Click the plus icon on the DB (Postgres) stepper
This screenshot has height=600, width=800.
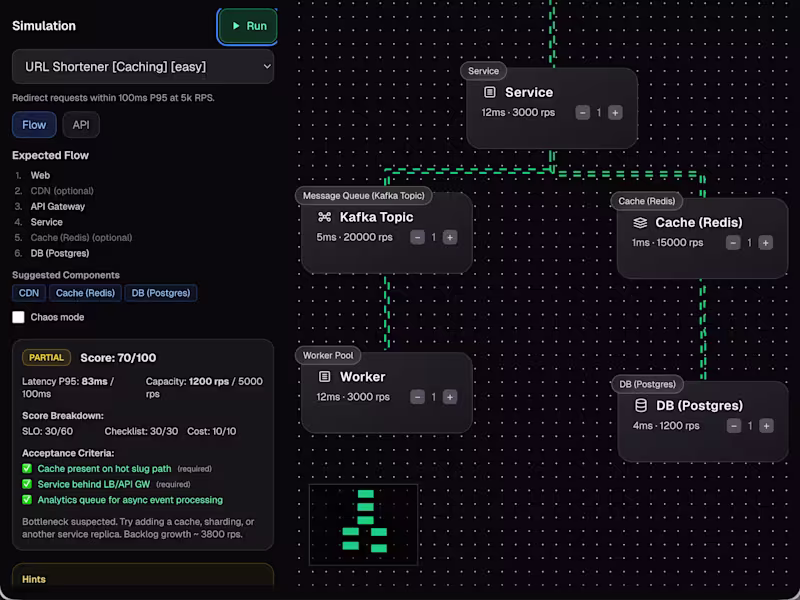click(765, 425)
